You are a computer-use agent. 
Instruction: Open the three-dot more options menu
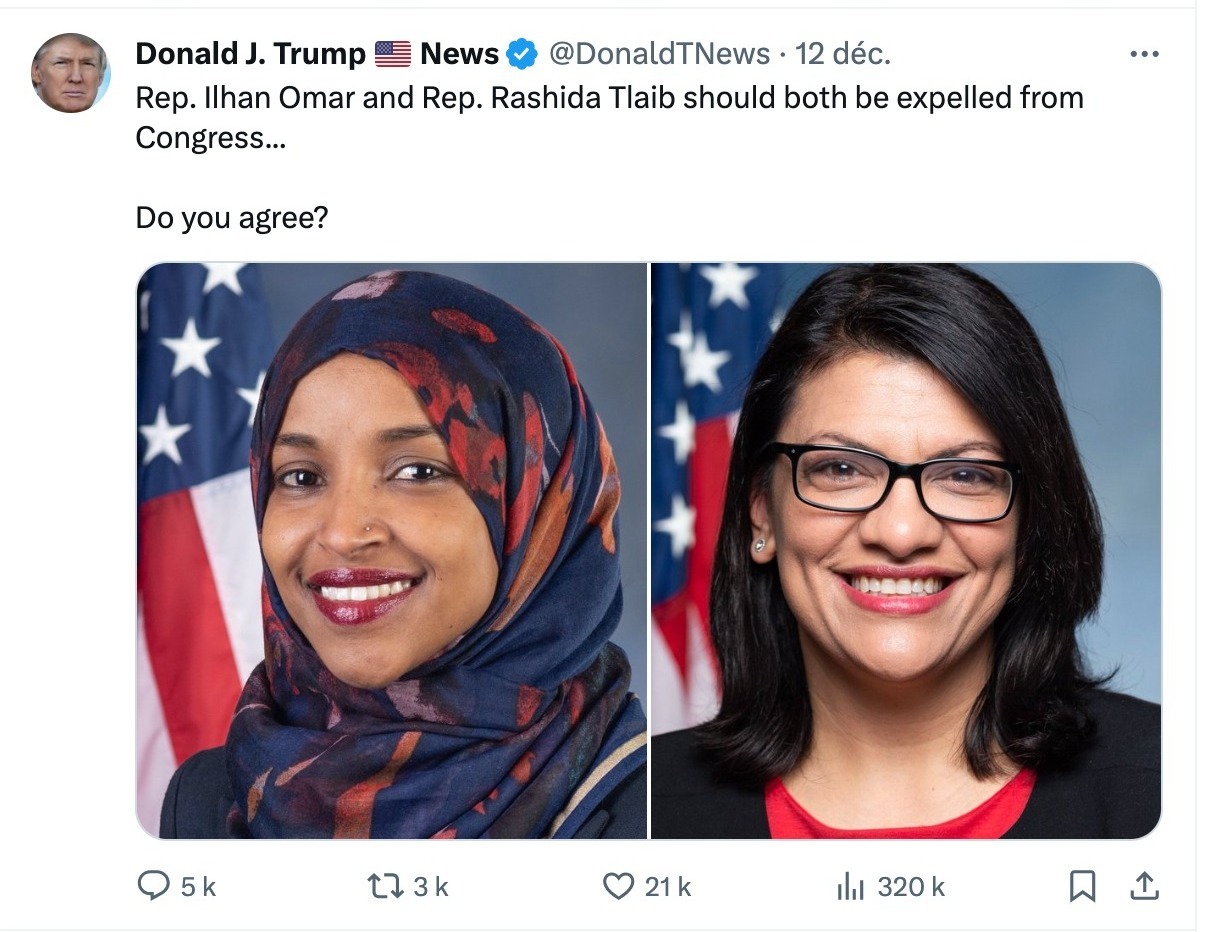pyautogui.click(x=1143, y=54)
